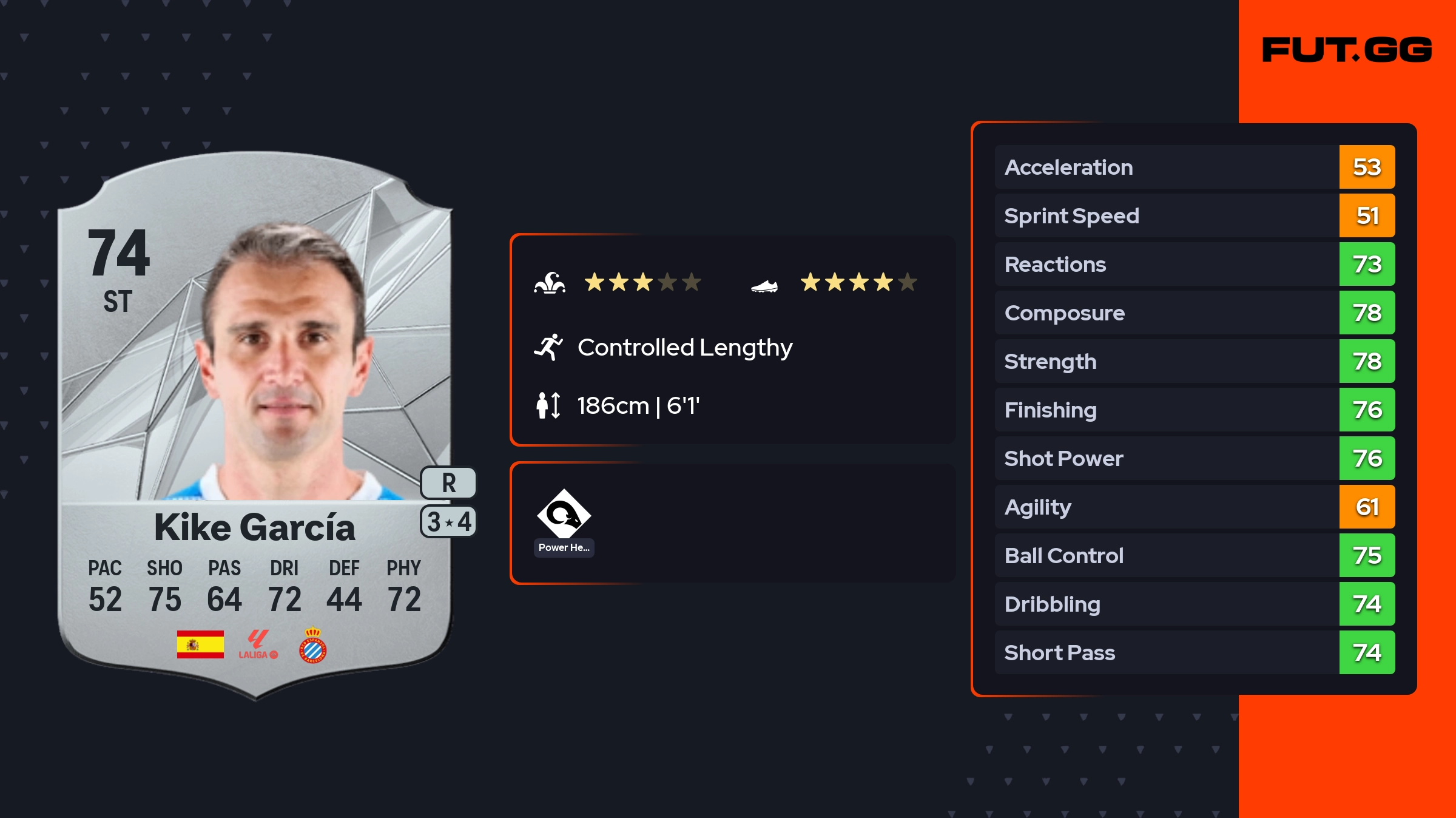The image size is (1456, 818).
Task: Click the Acceleration stat row
Action: pyautogui.click(x=1166, y=167)
